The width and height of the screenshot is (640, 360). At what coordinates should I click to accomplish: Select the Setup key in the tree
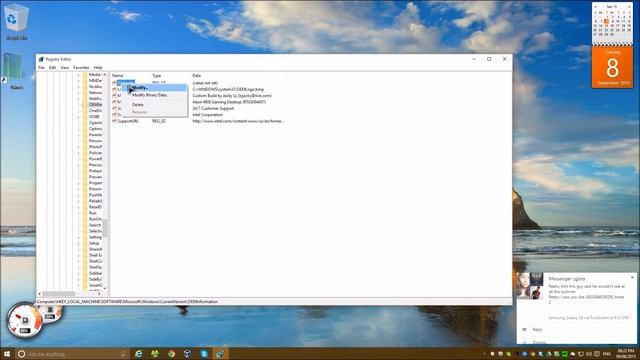pyautogui.click(x=94, y=243)
